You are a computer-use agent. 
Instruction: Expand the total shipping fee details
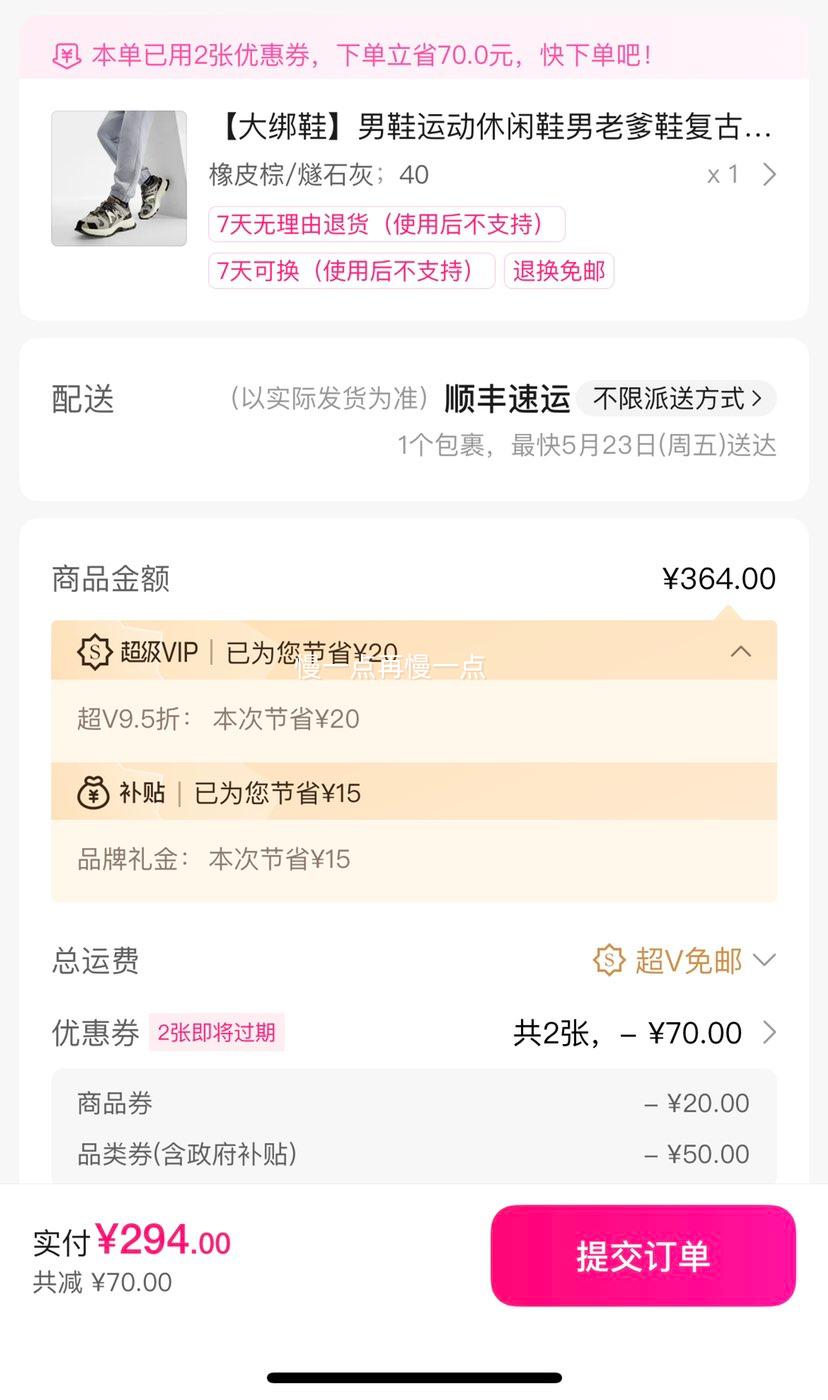[764, 961]
